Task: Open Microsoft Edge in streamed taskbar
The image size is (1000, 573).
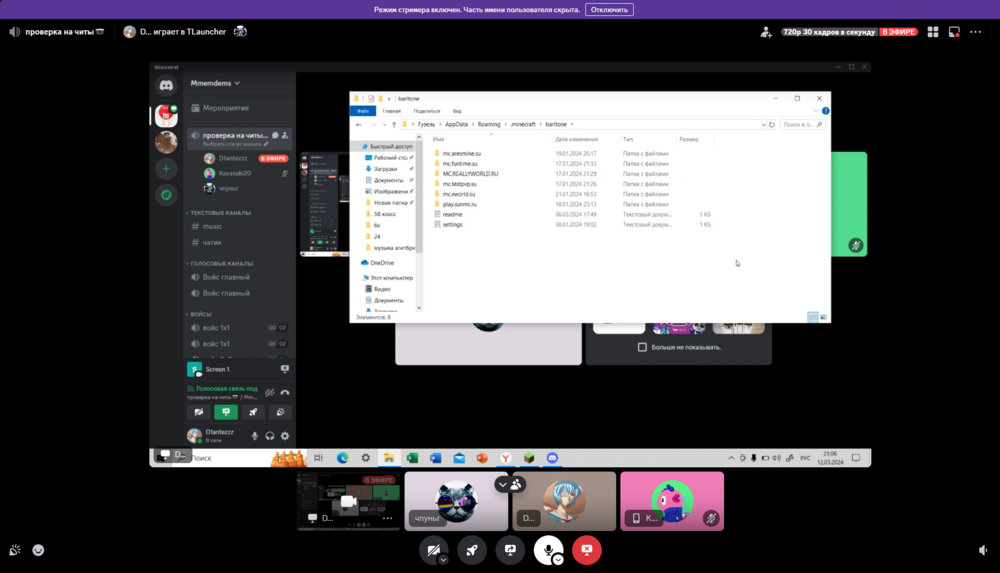Action: tap(342, 458)
